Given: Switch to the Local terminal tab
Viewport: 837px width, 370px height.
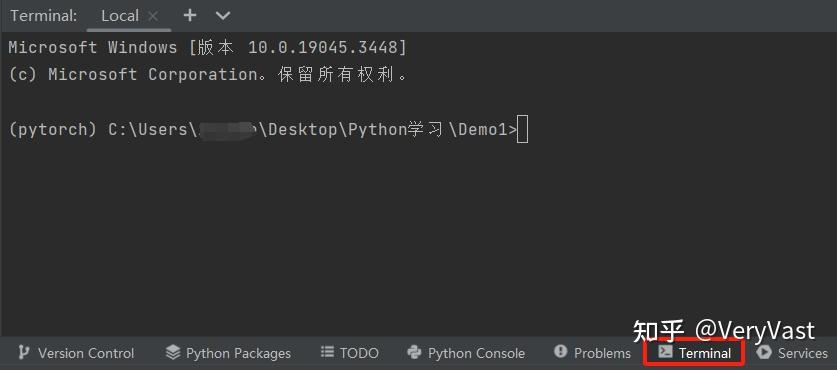Looking at the screenshot, I should click(x=120, y=16).
